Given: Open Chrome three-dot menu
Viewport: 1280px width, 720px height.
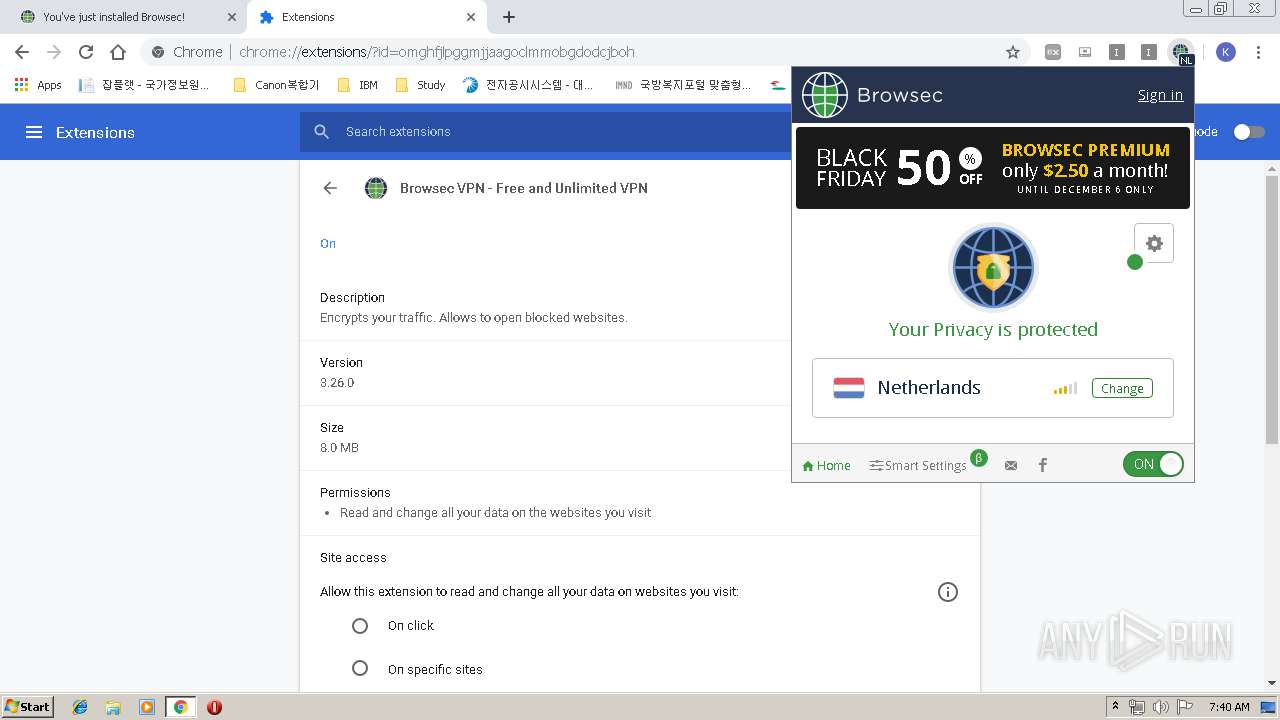Looking at the screenshot, I should [x=1258, y=52].
